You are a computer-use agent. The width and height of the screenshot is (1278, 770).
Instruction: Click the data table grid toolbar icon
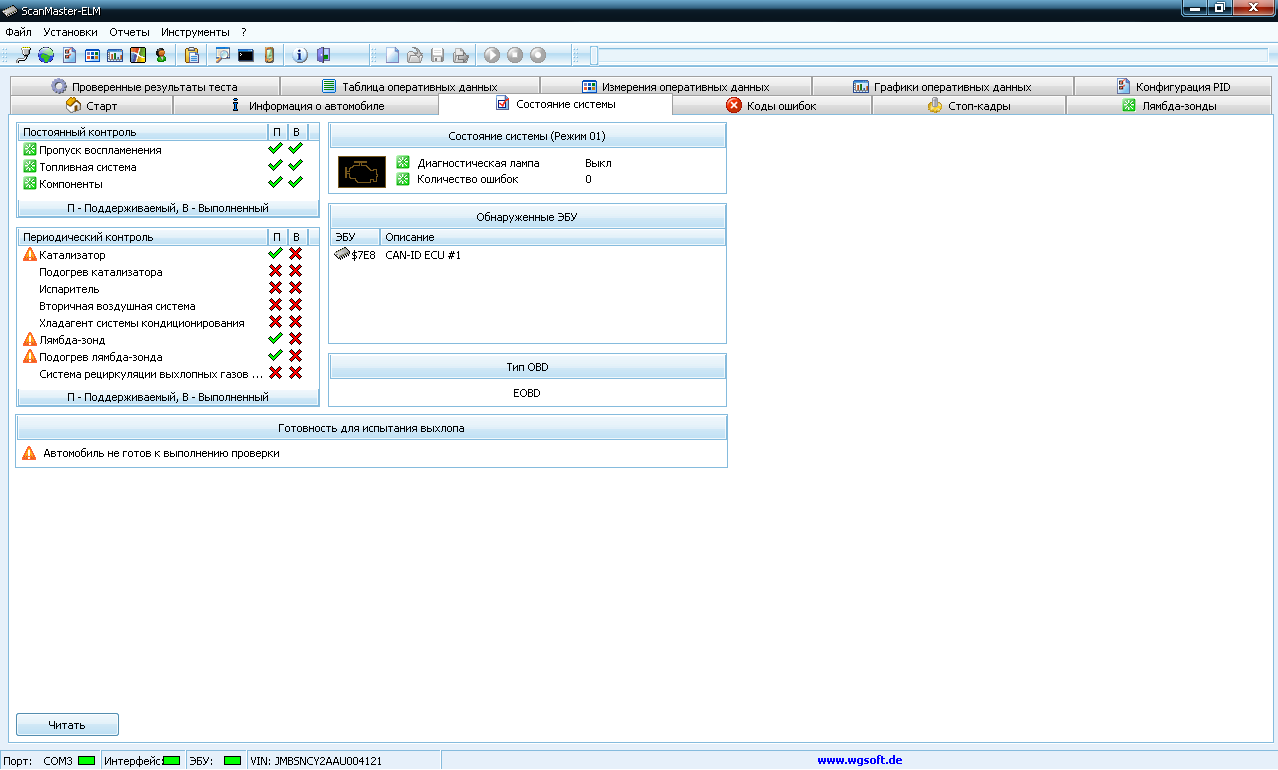click(x=92, y=55)
